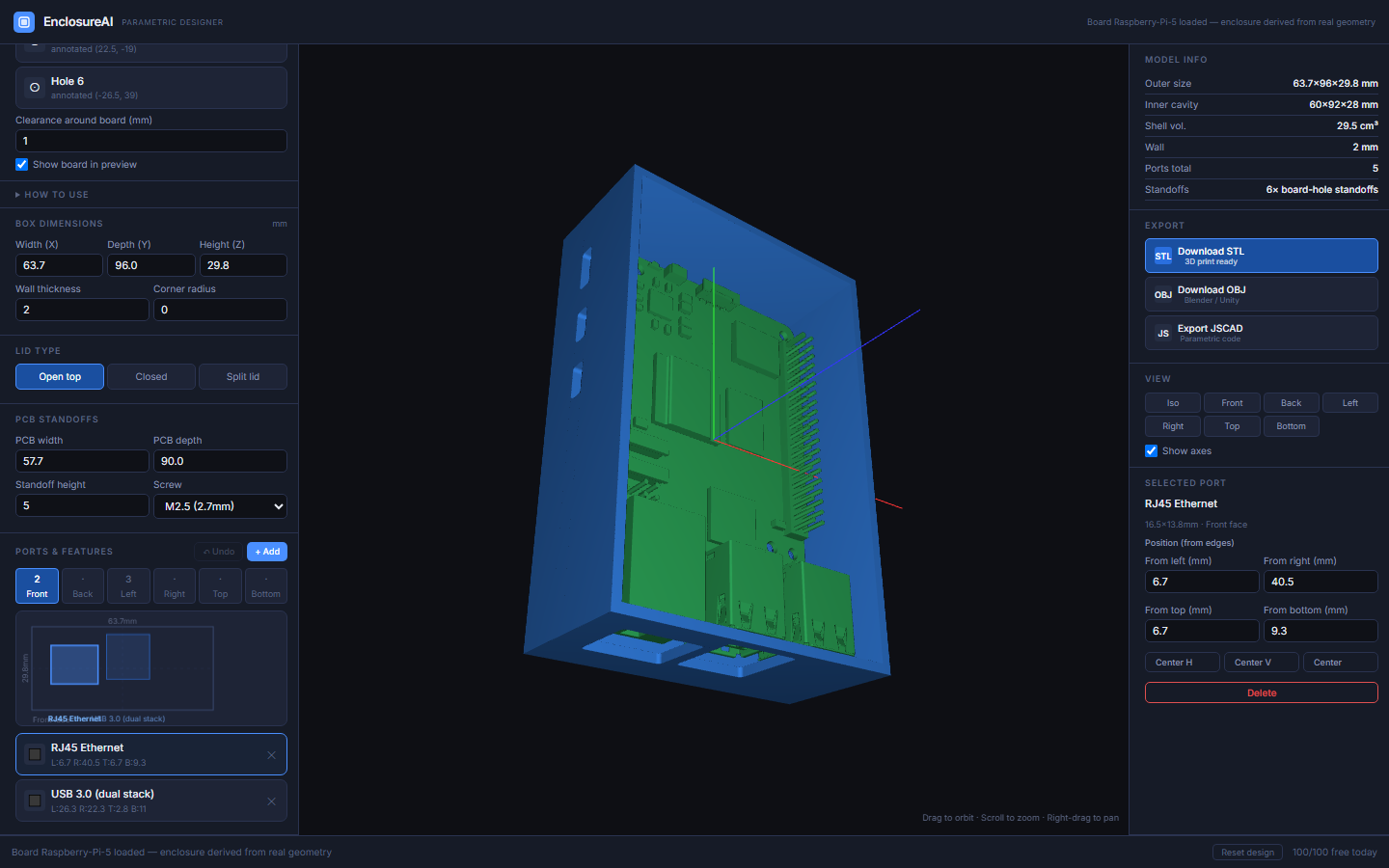Click the Back view button
Viewport: 1389px width, 868px height.
click(1291, 403)
